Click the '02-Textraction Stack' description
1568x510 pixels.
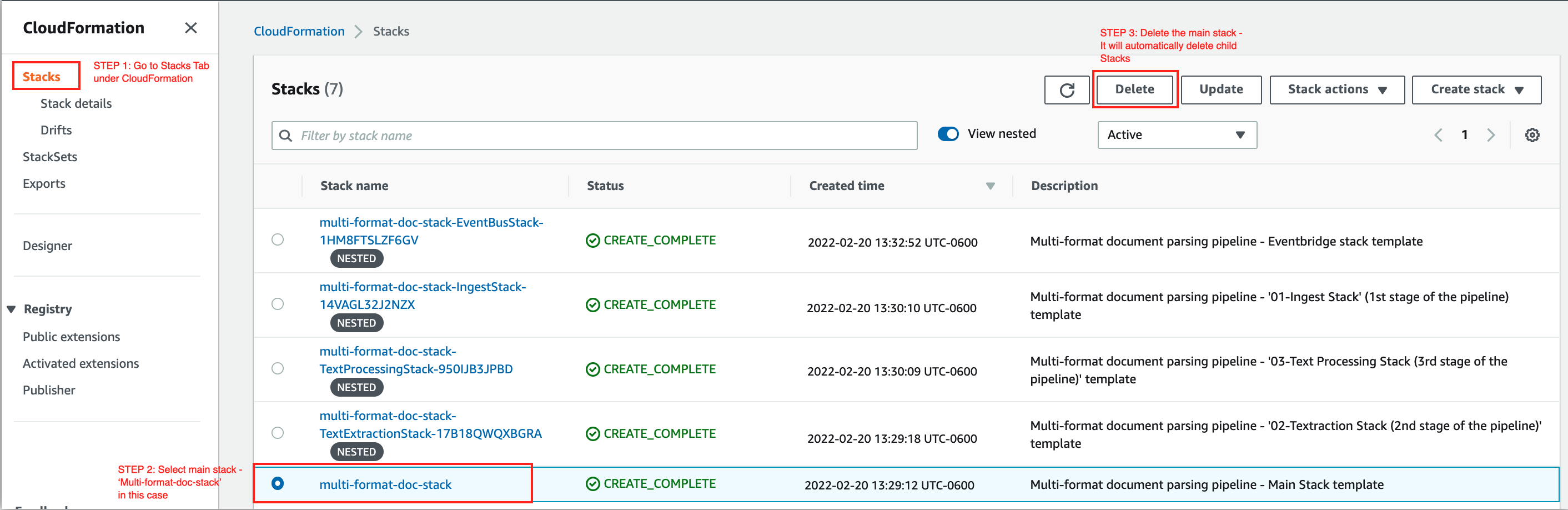(1285, 435)
